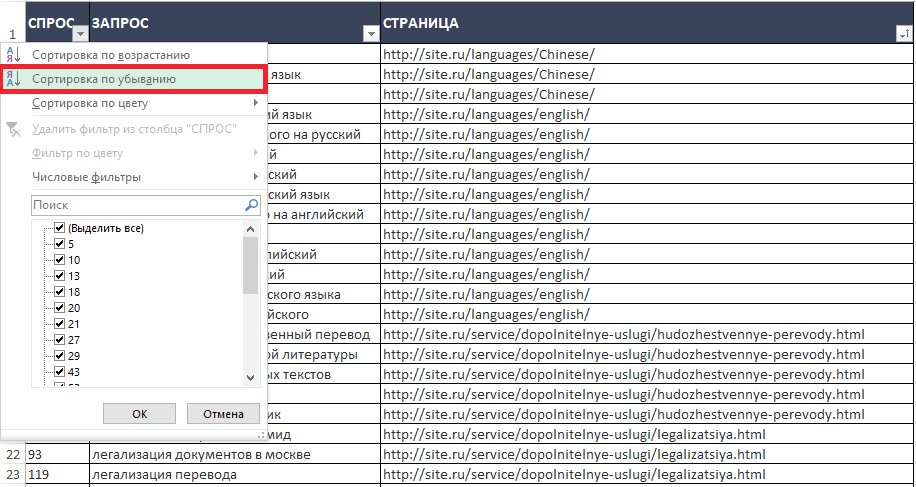This screenshot has width=916, height=487.
Task: Click the filter list scroll-up arrow
Action: point(251,229)
